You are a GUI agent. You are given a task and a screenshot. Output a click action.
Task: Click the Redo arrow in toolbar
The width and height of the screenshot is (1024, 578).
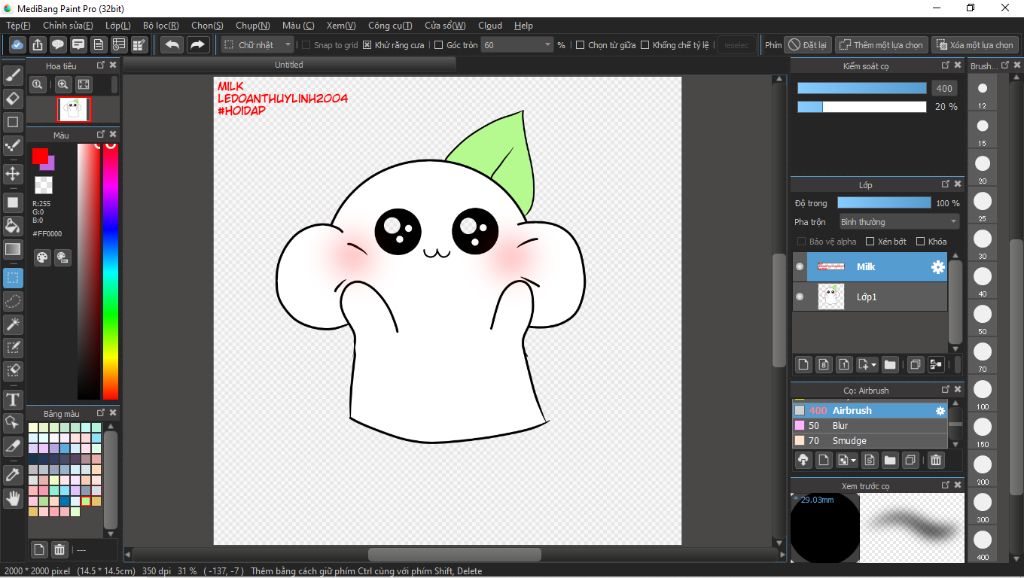(x=197, y=44)
